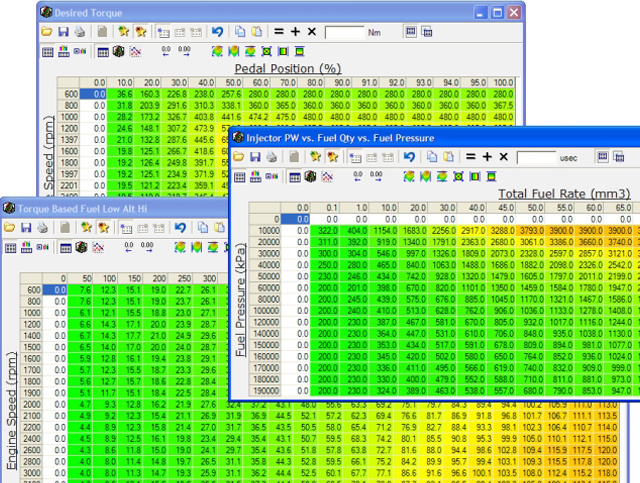
Task: Click the equals sign in Injector PW toolbar
Action: pos(471,157)
